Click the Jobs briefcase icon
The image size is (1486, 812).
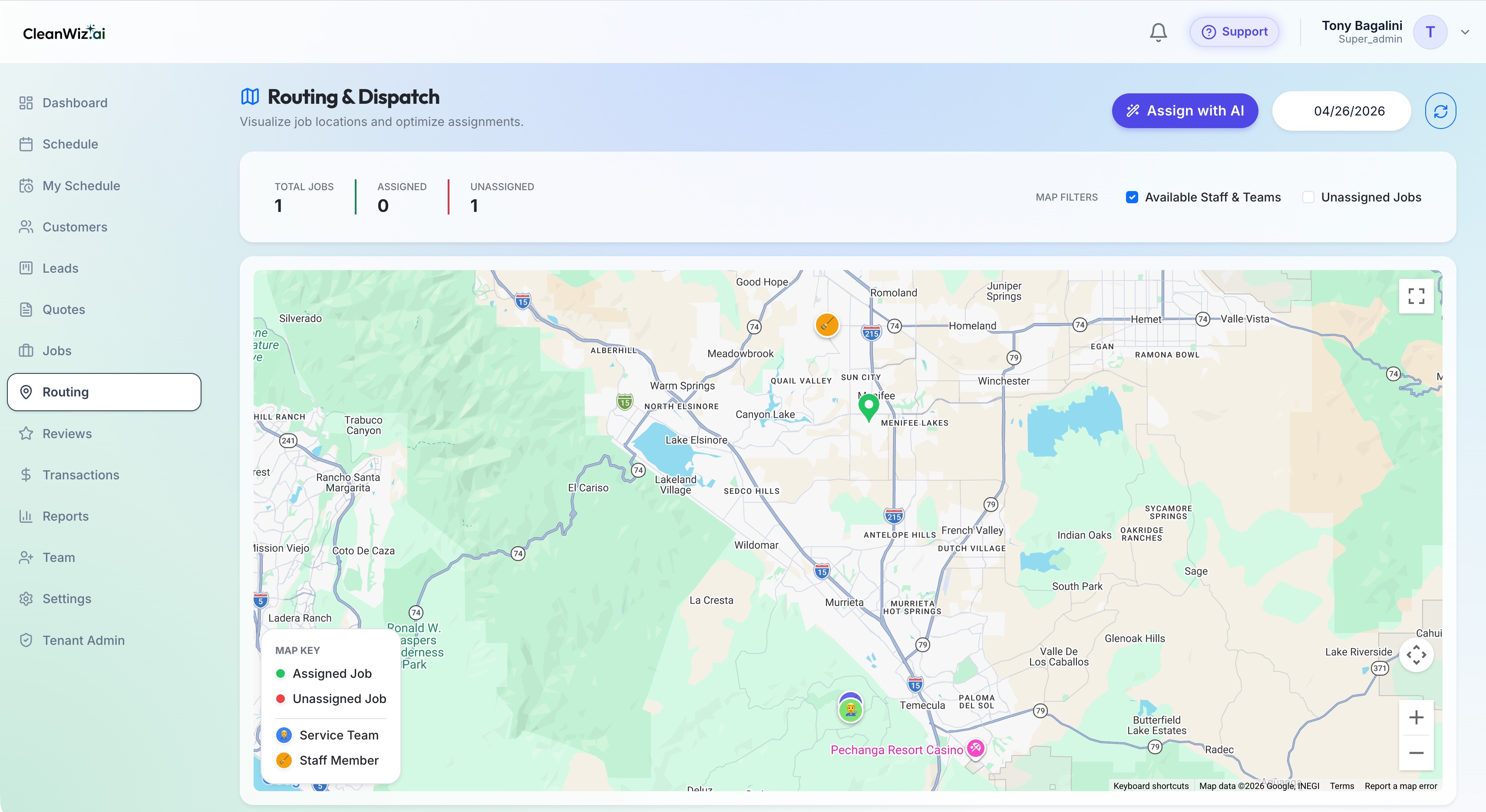[x=26, y=351]
